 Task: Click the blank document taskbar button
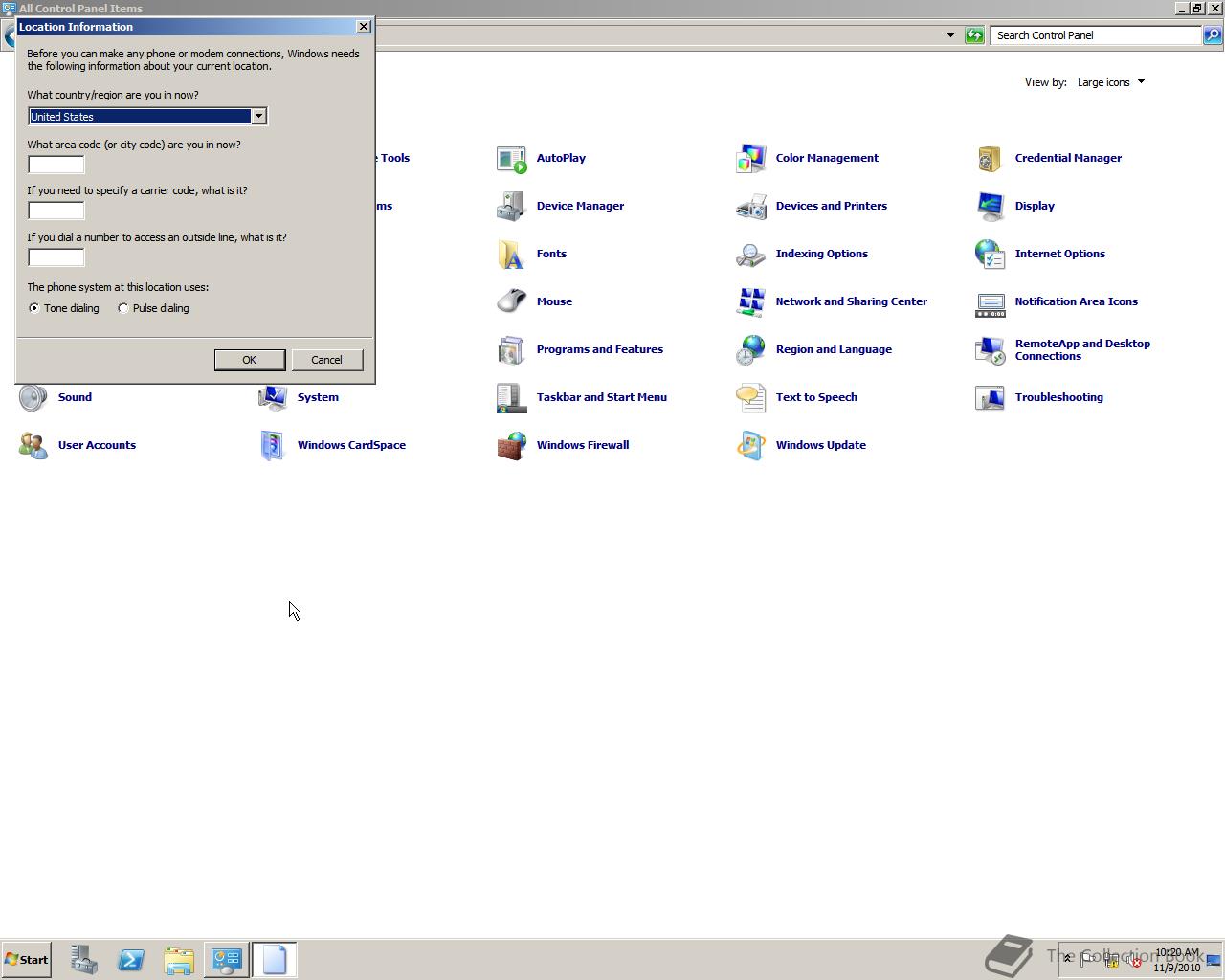click(275, 960)
